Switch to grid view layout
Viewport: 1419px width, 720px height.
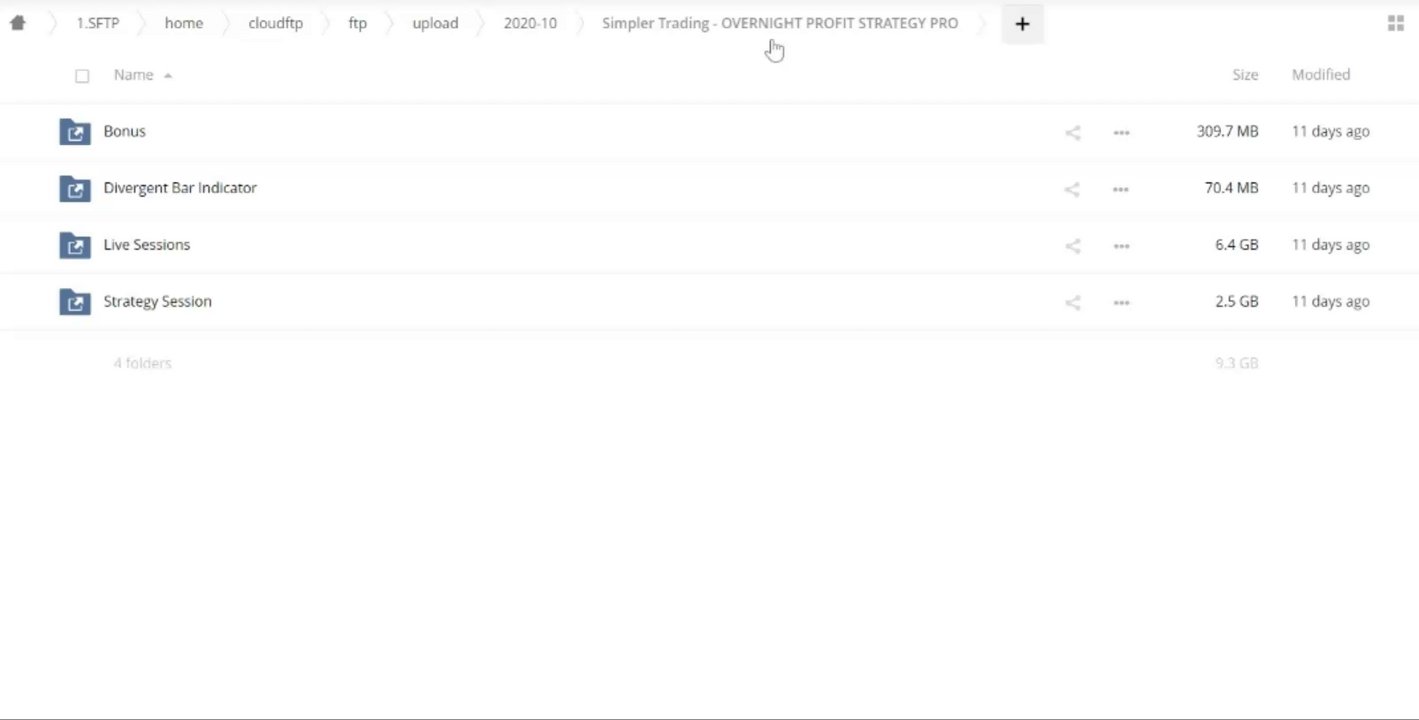1396,24
